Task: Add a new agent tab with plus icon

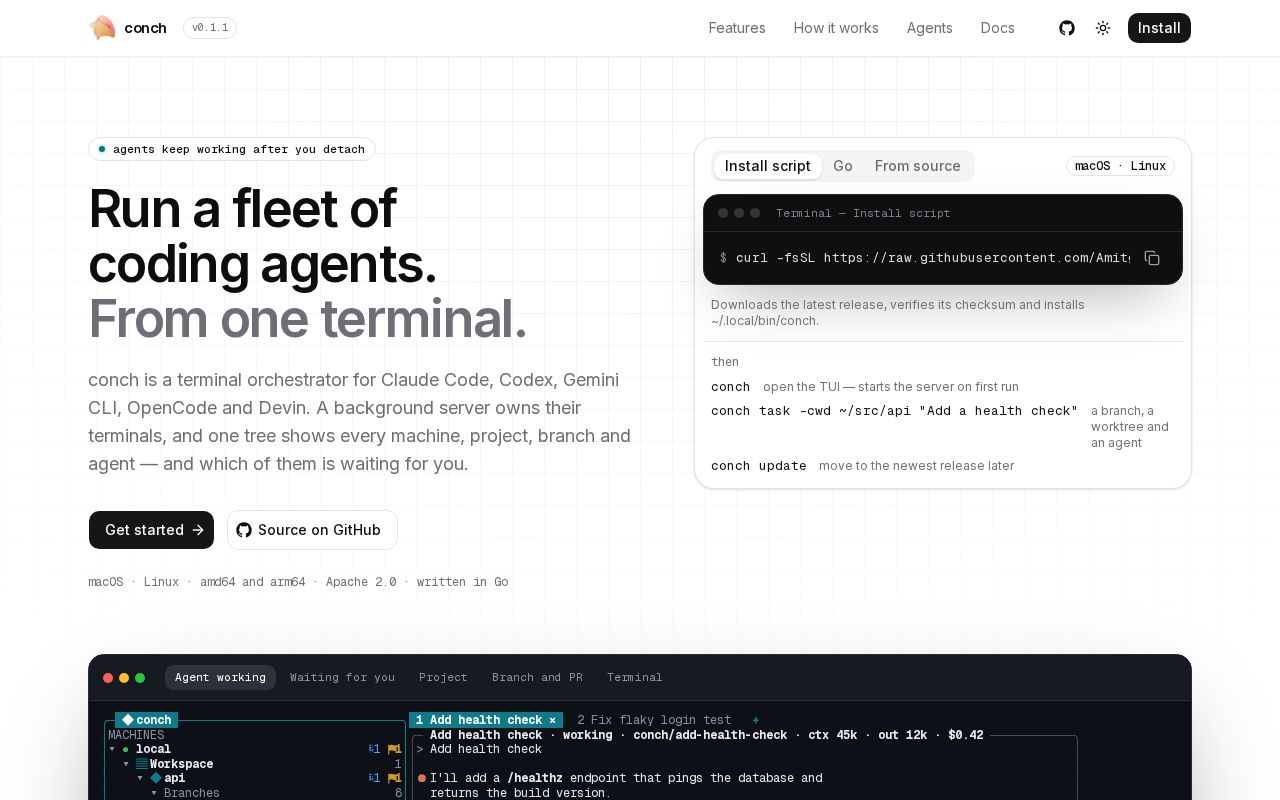Action: pyautogui.click(x=755, y=720)
